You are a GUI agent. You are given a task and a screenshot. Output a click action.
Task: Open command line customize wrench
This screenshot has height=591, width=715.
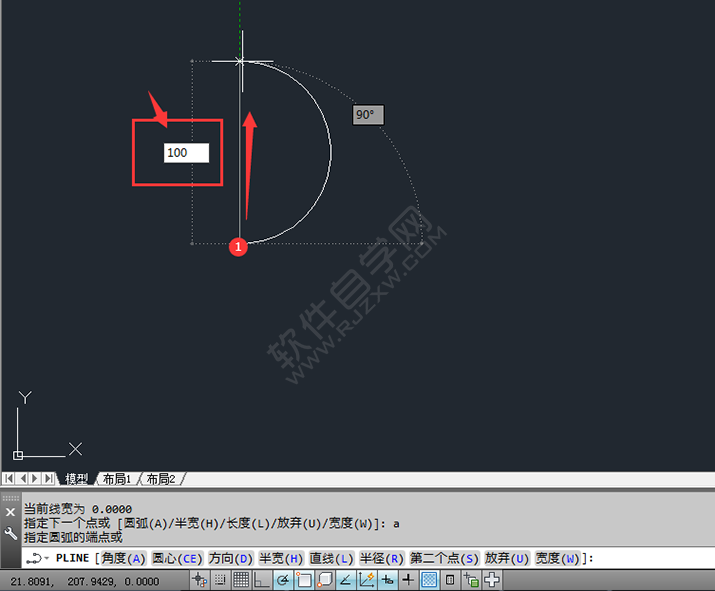coord(10,533)
